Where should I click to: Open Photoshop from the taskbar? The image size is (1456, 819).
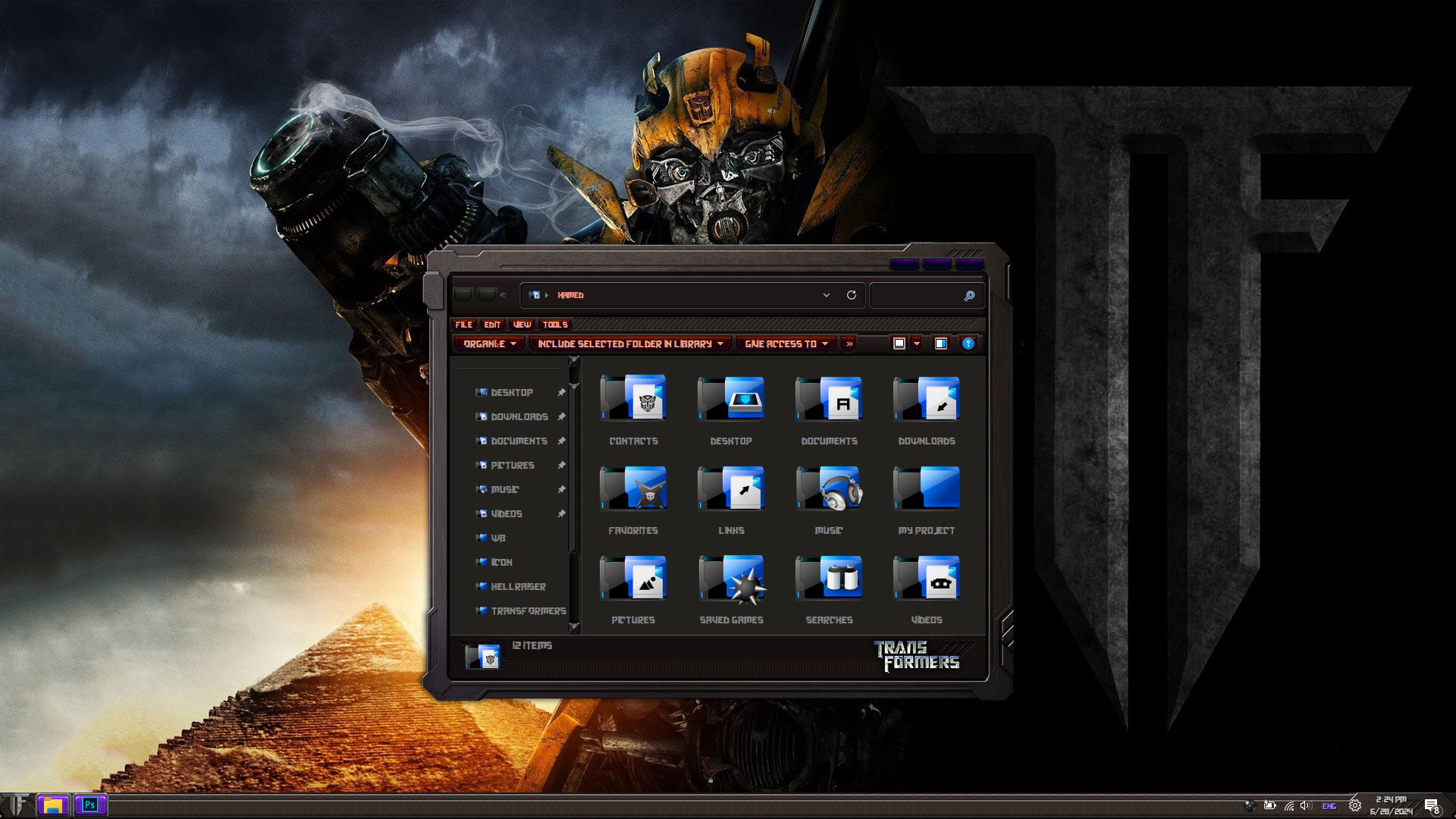click(x=90, y=805)
